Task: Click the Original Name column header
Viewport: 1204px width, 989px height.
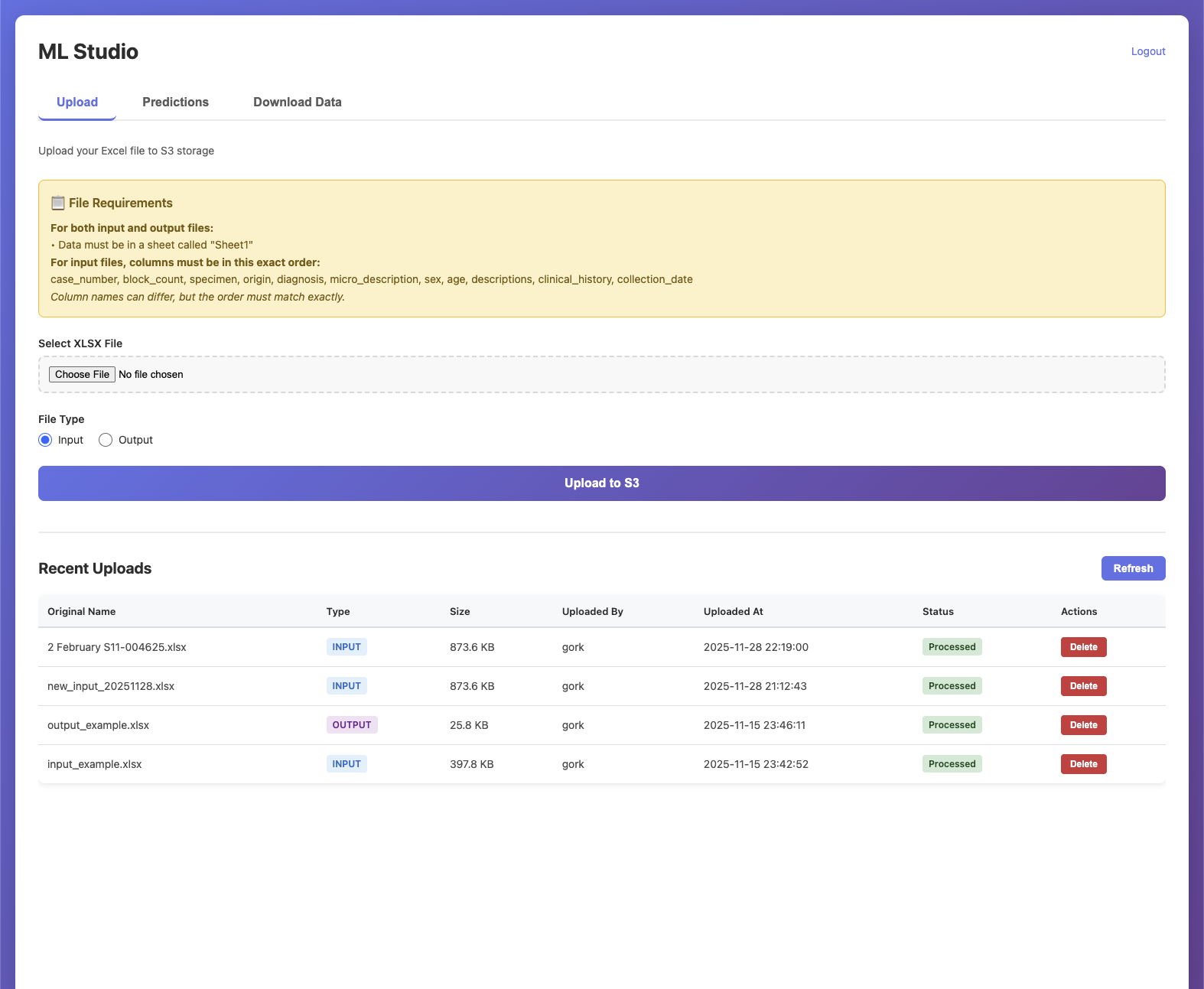Action: pyautogui.click(x=82, y=611)
